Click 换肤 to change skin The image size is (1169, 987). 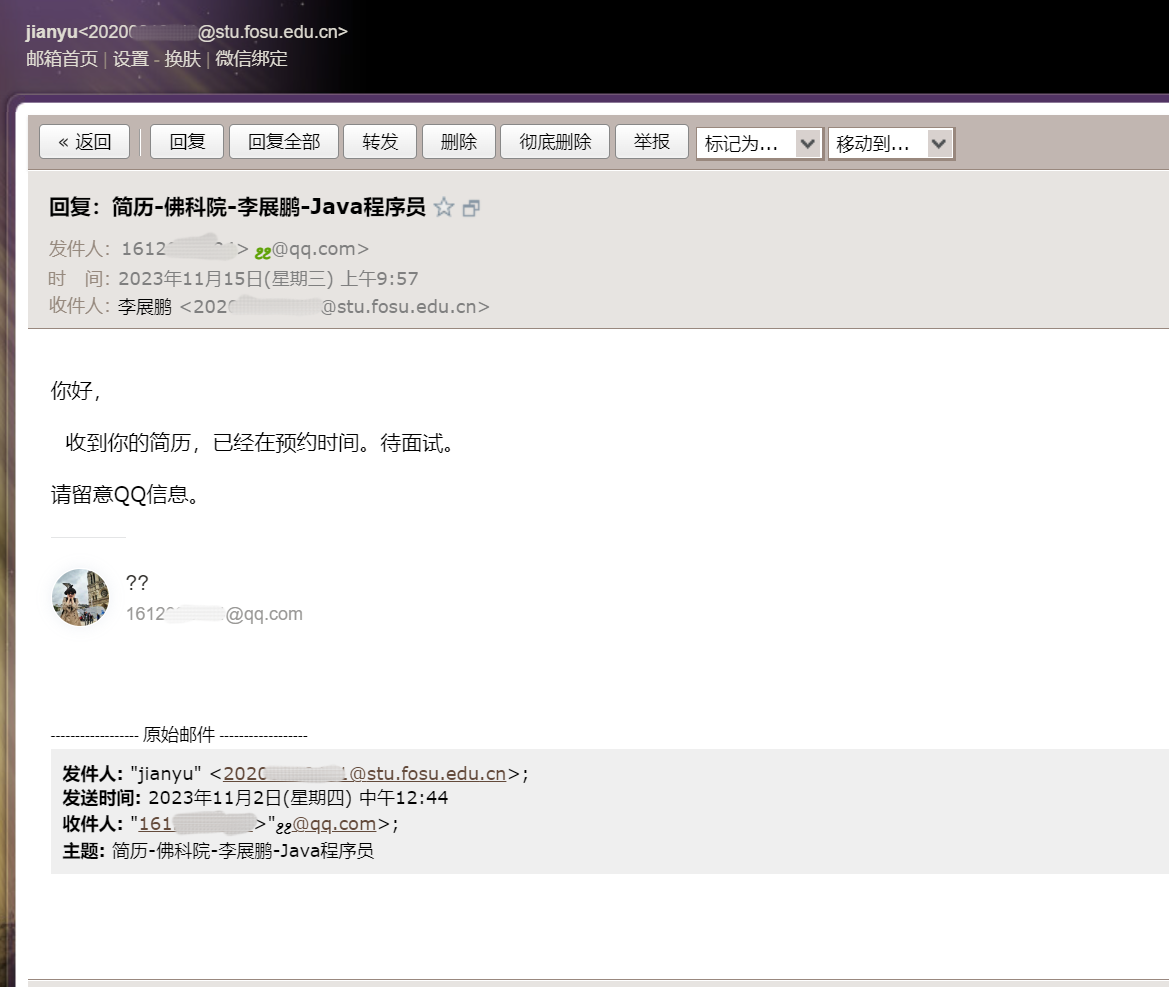[x=182, y=59]
